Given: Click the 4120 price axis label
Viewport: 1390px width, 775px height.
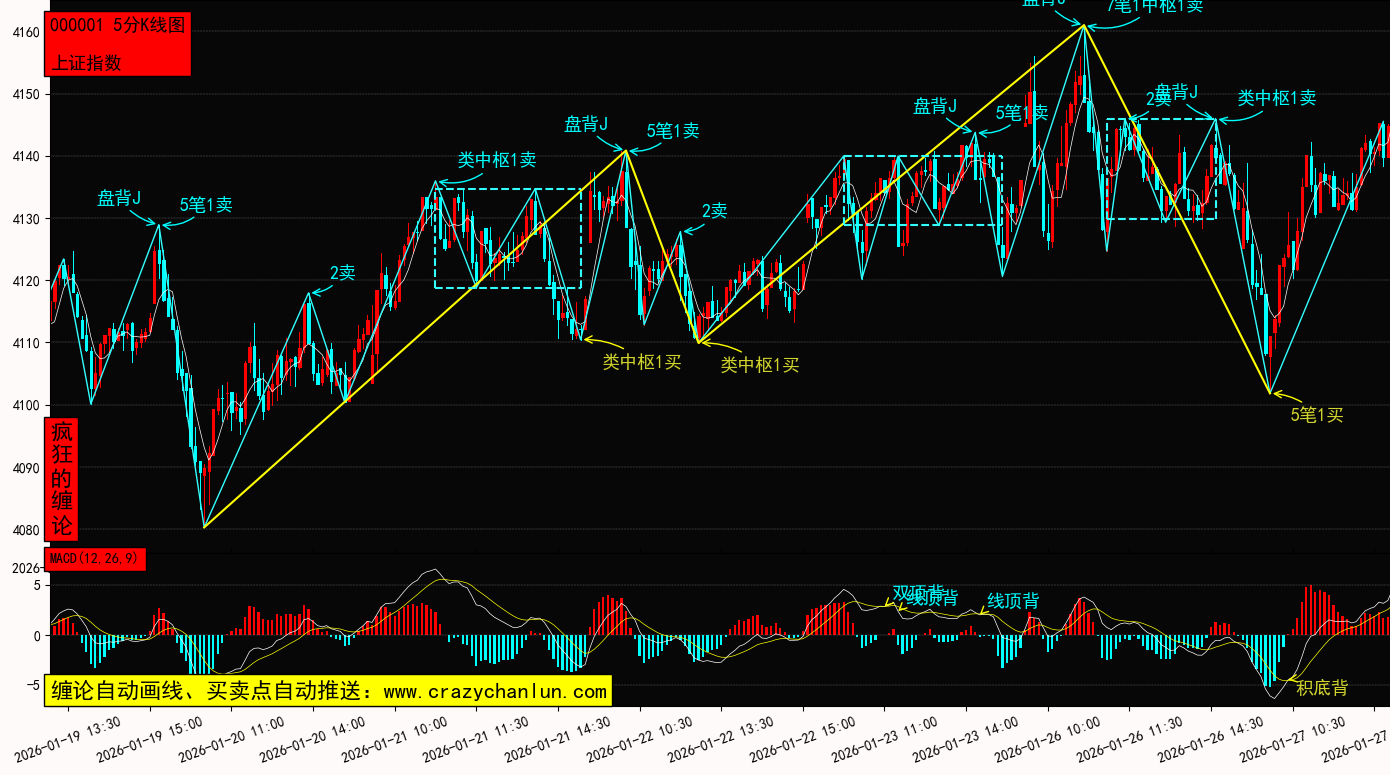Looking at the screenshot, I should tap(25, 281).
